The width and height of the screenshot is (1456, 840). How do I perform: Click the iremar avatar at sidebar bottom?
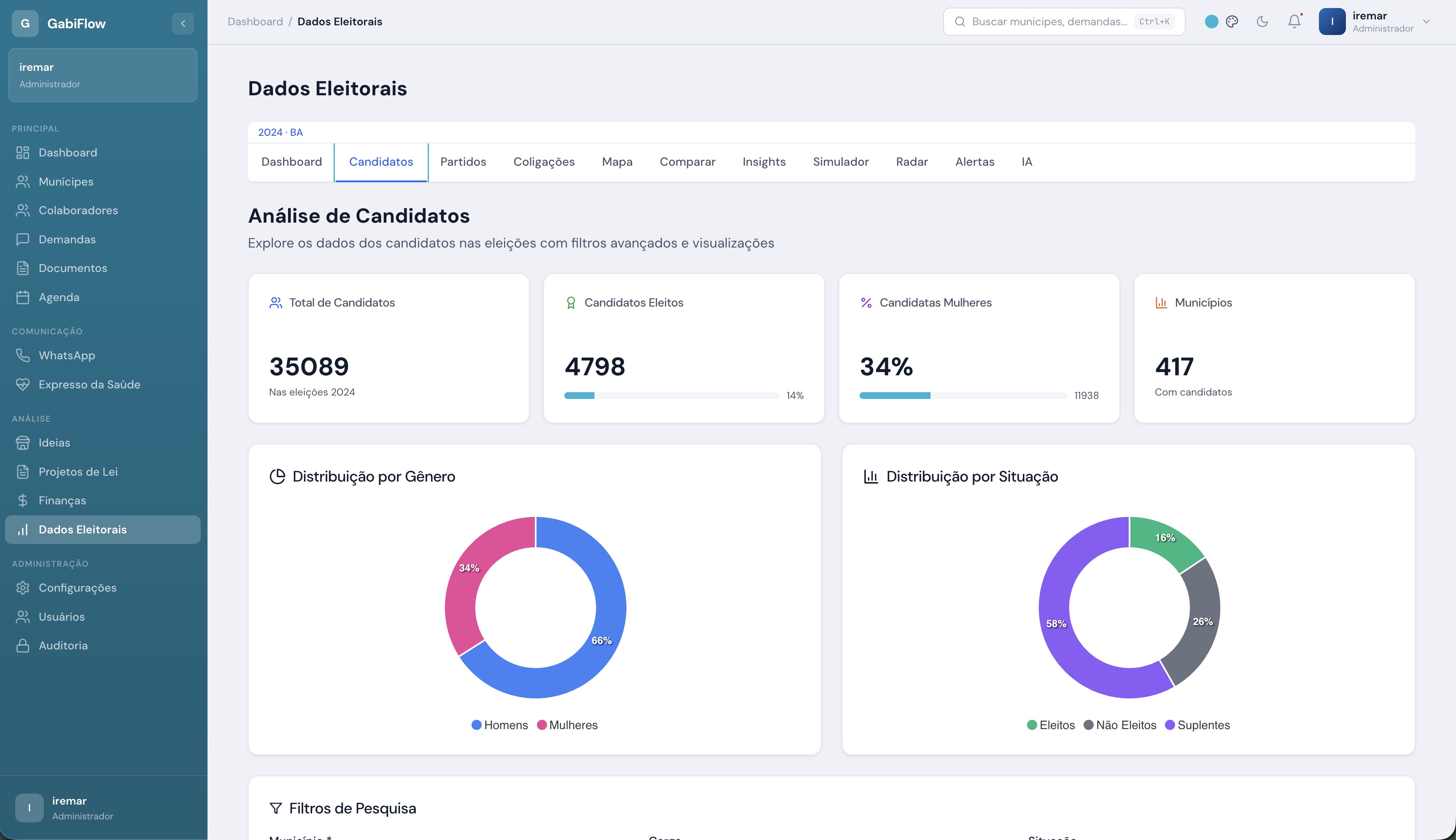coord(30,808)
